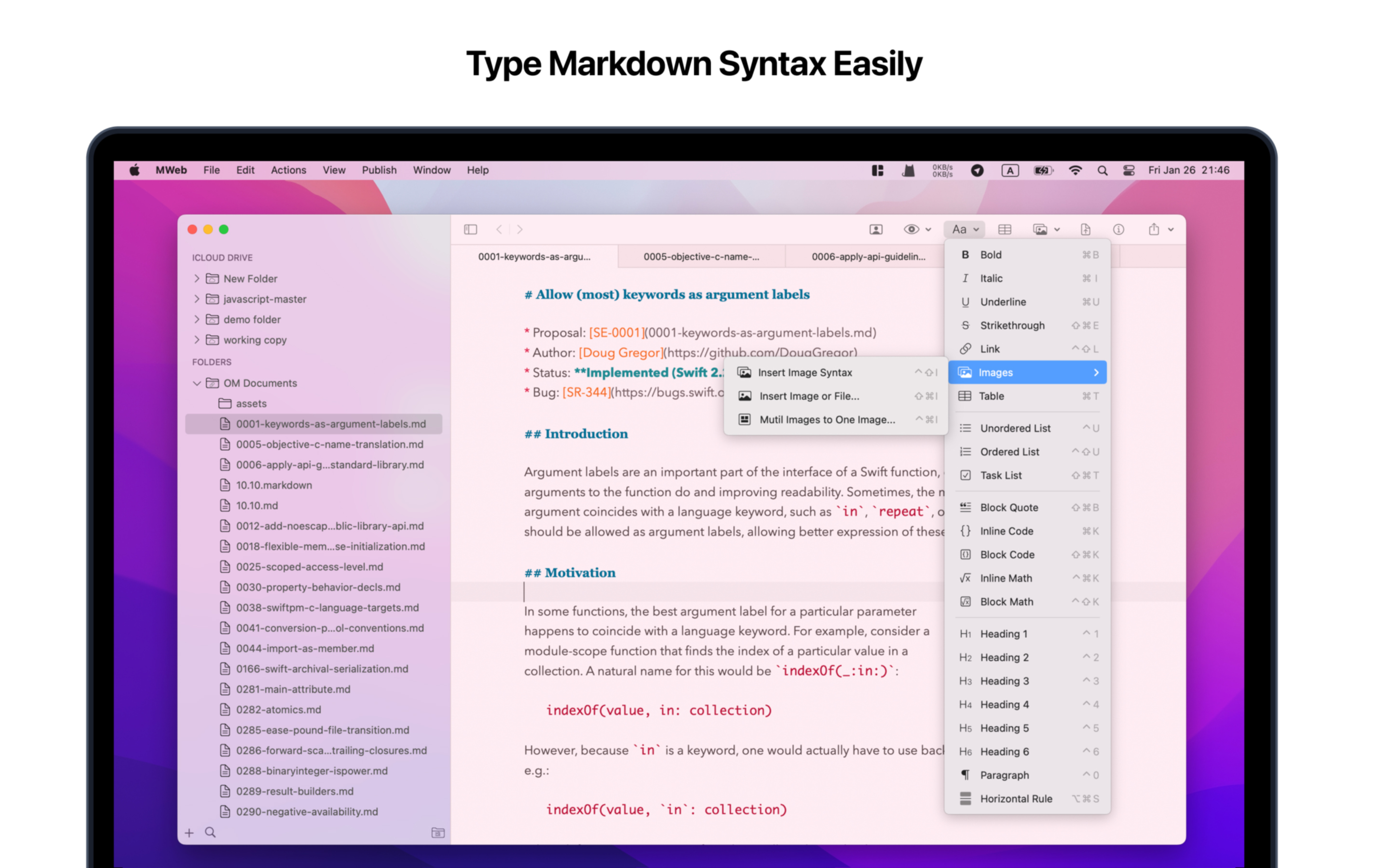1389x868 pixels.
Task: Open the info panel via the toolbar
Action: 1118,229
